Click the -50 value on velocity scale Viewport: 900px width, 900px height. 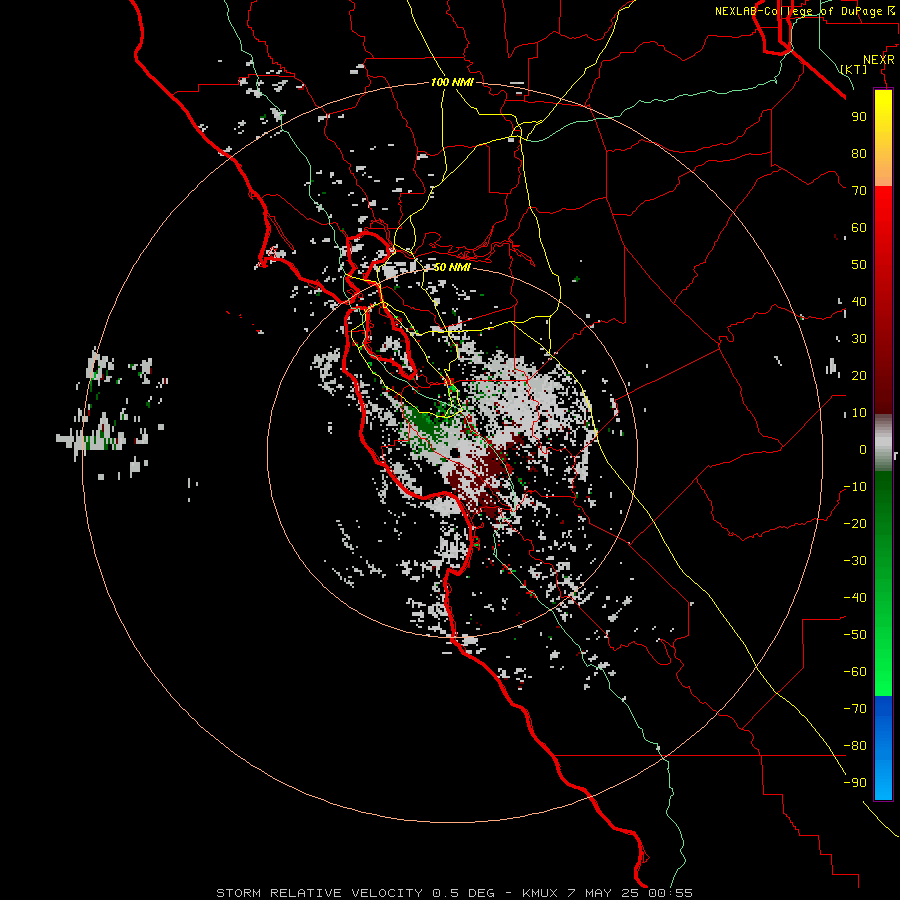(x=855, y=634)
